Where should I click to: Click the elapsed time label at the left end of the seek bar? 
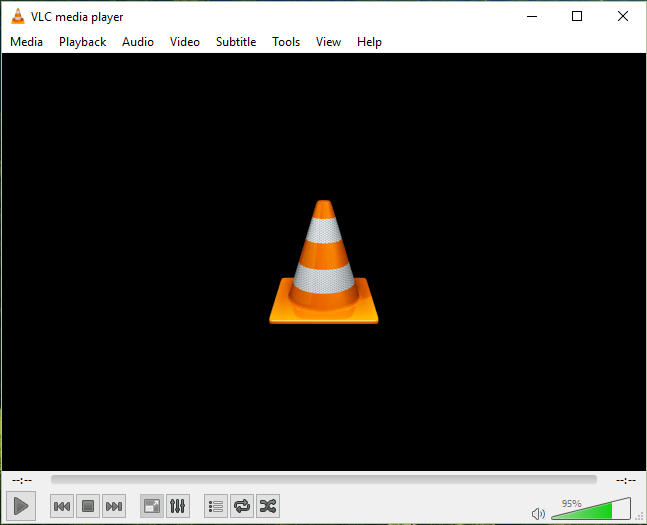[22, 480]
